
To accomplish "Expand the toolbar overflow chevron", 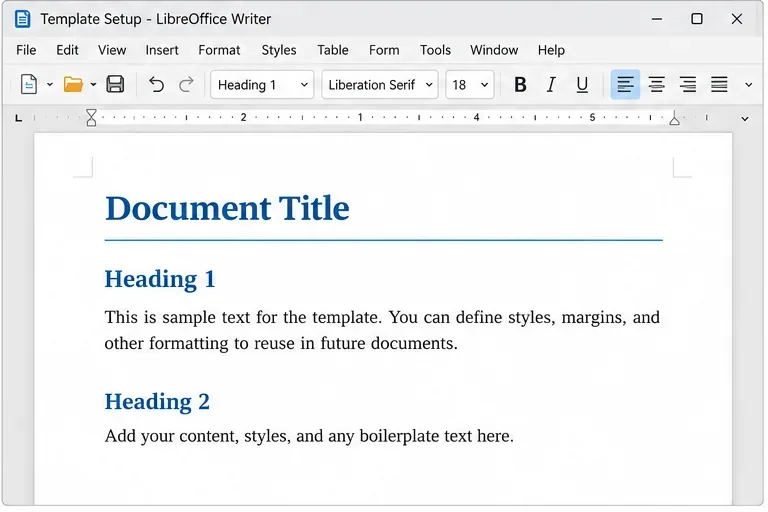I will click(748, 85).
